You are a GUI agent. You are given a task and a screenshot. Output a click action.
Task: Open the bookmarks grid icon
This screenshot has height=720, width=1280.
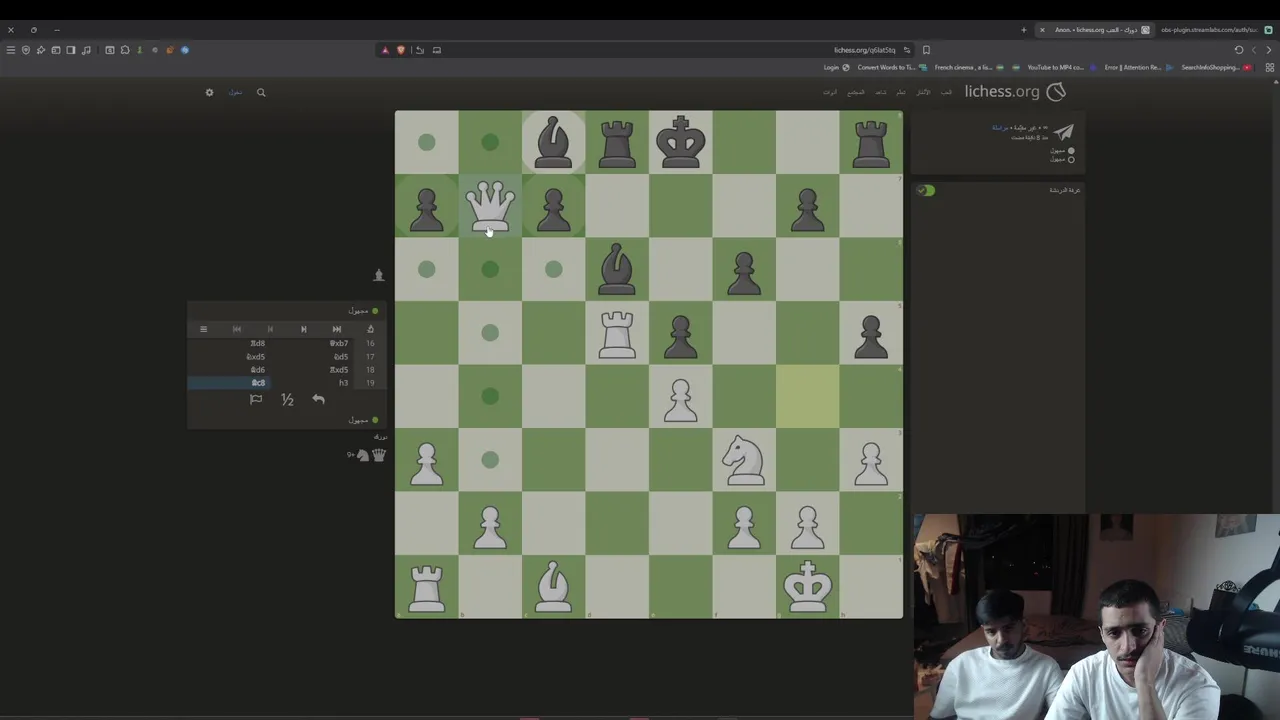pyautogui.click(x=1270, y=67)
